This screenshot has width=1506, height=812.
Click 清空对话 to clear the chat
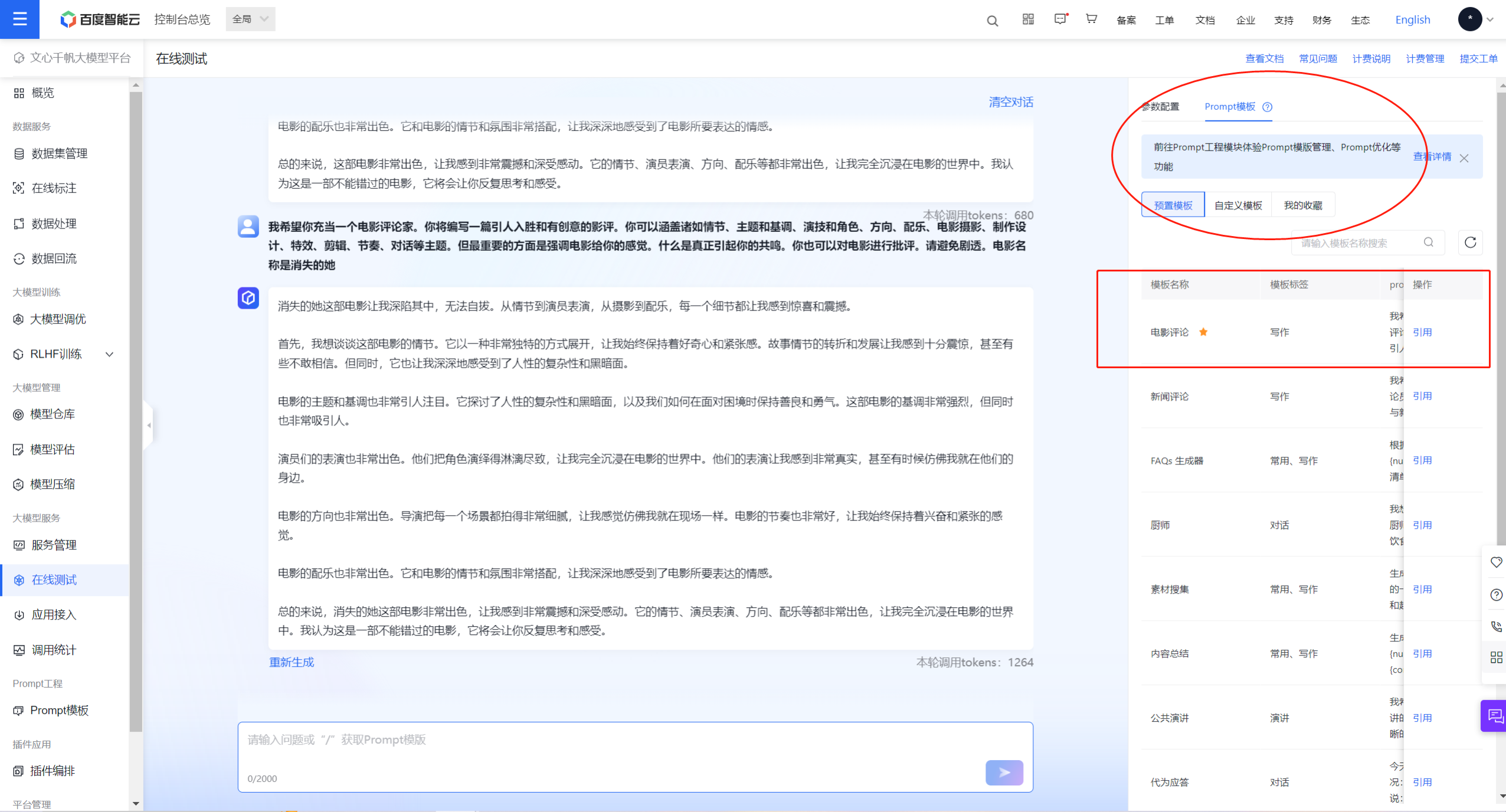(x=1011, y=102)
